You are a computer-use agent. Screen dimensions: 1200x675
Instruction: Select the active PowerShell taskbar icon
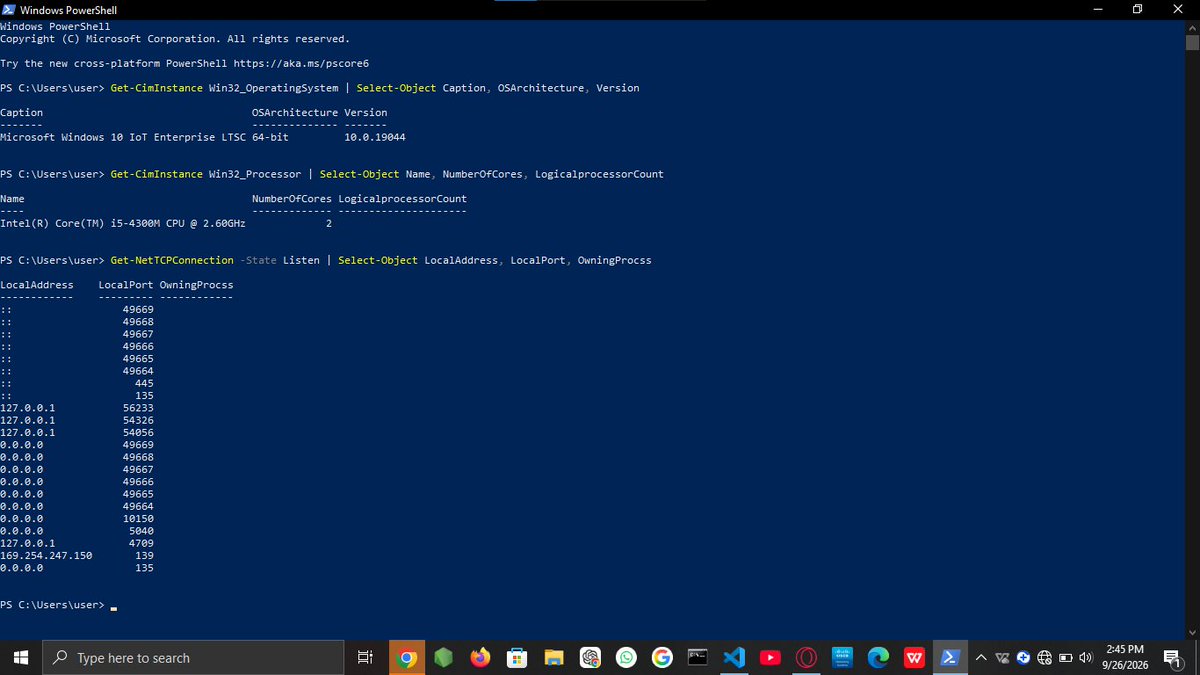pyautogui.click(x=950, y=657)
